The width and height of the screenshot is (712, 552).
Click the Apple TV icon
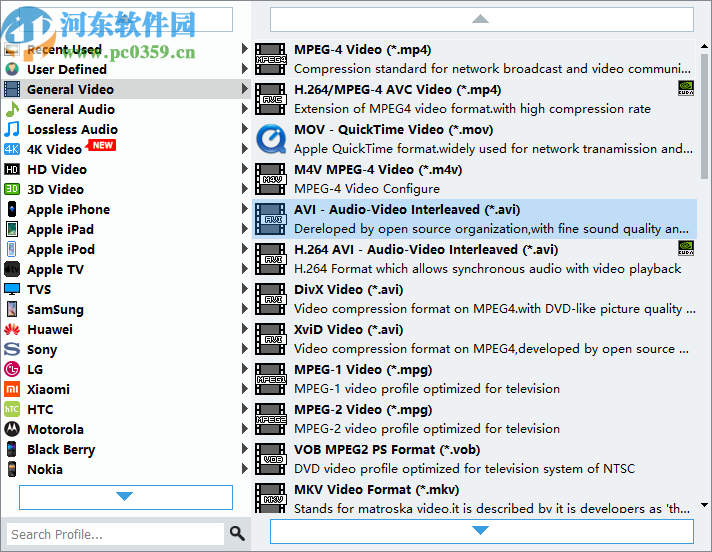[x=12, y=269]
